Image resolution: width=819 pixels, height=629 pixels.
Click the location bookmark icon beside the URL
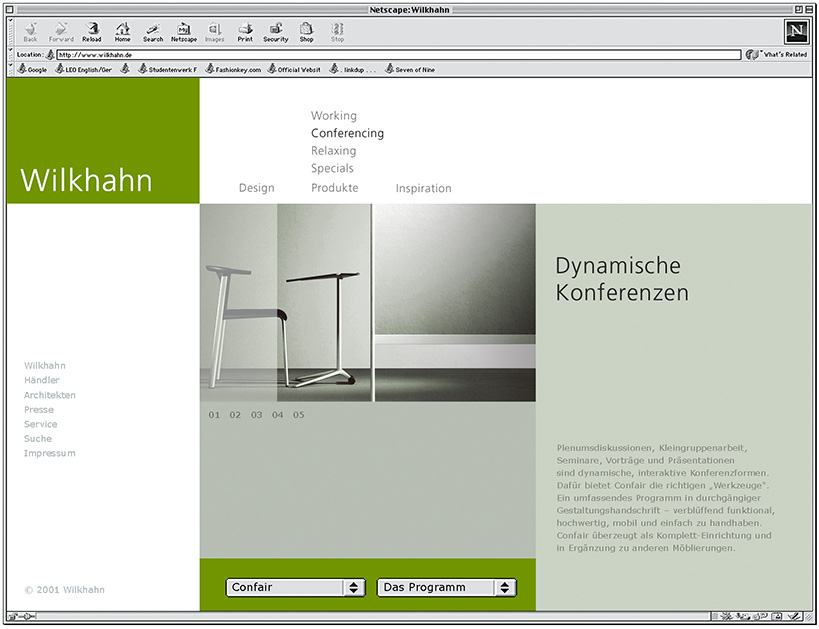50,54
